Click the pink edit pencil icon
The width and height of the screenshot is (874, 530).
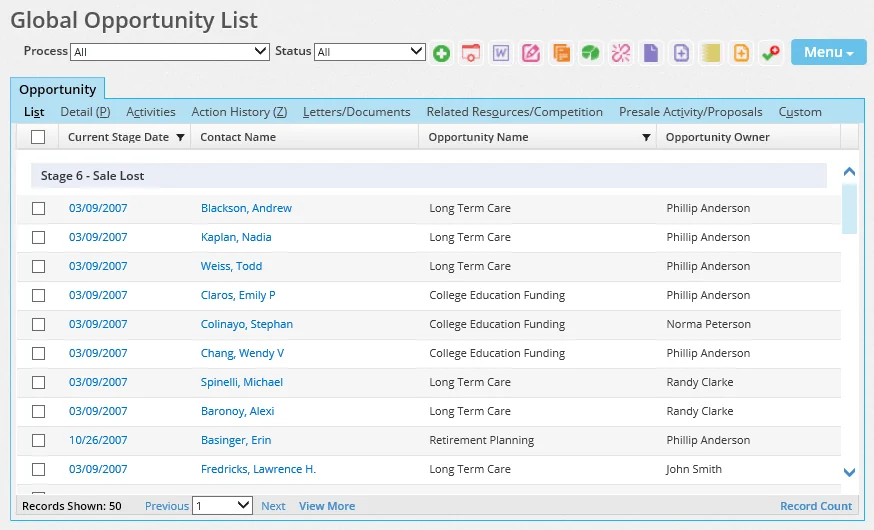pyautogui.click(x=531, y=53)
